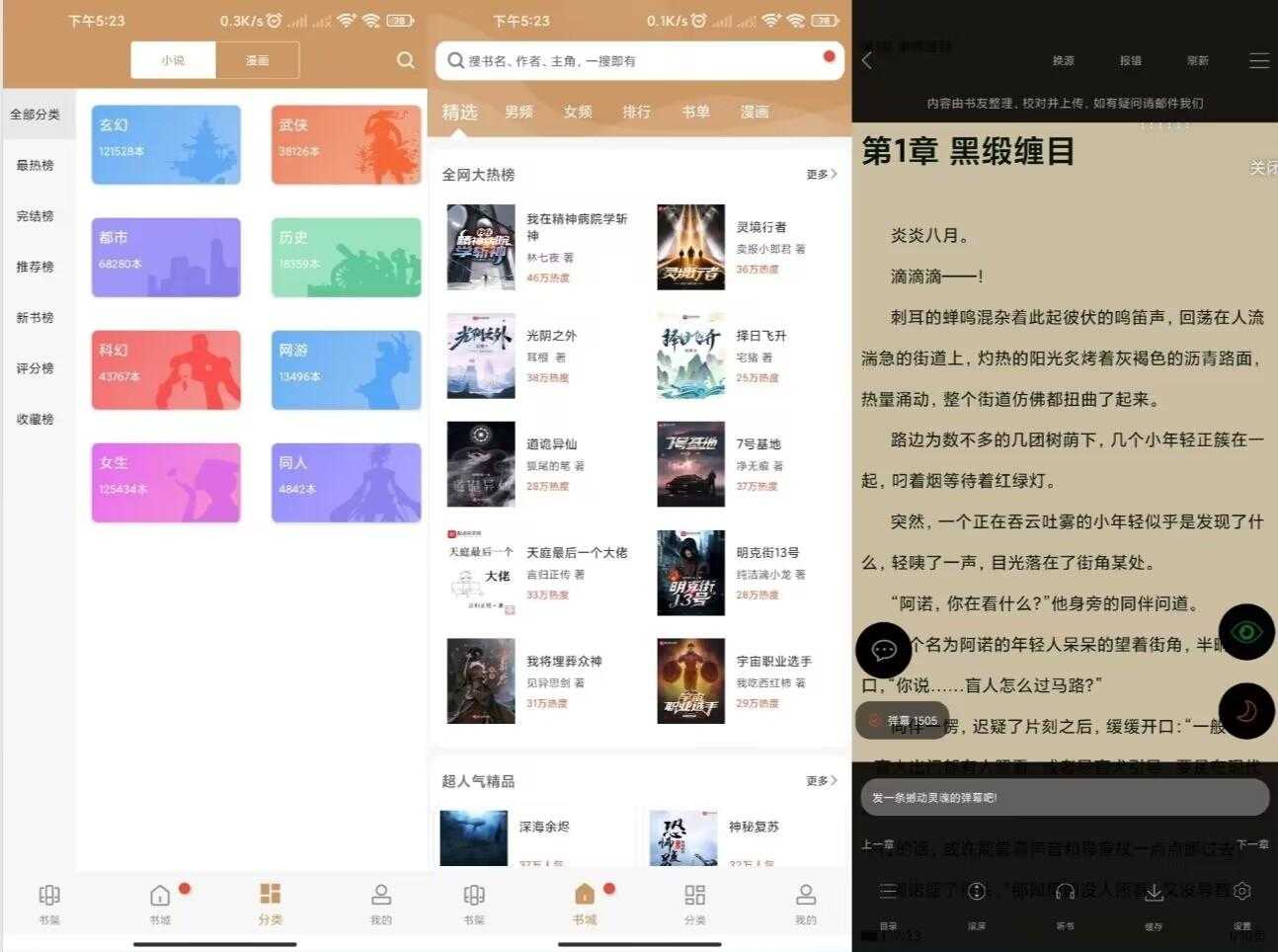Switch to the 男频 tab
The image size is (1278, 952).
(x=520, y=112)
